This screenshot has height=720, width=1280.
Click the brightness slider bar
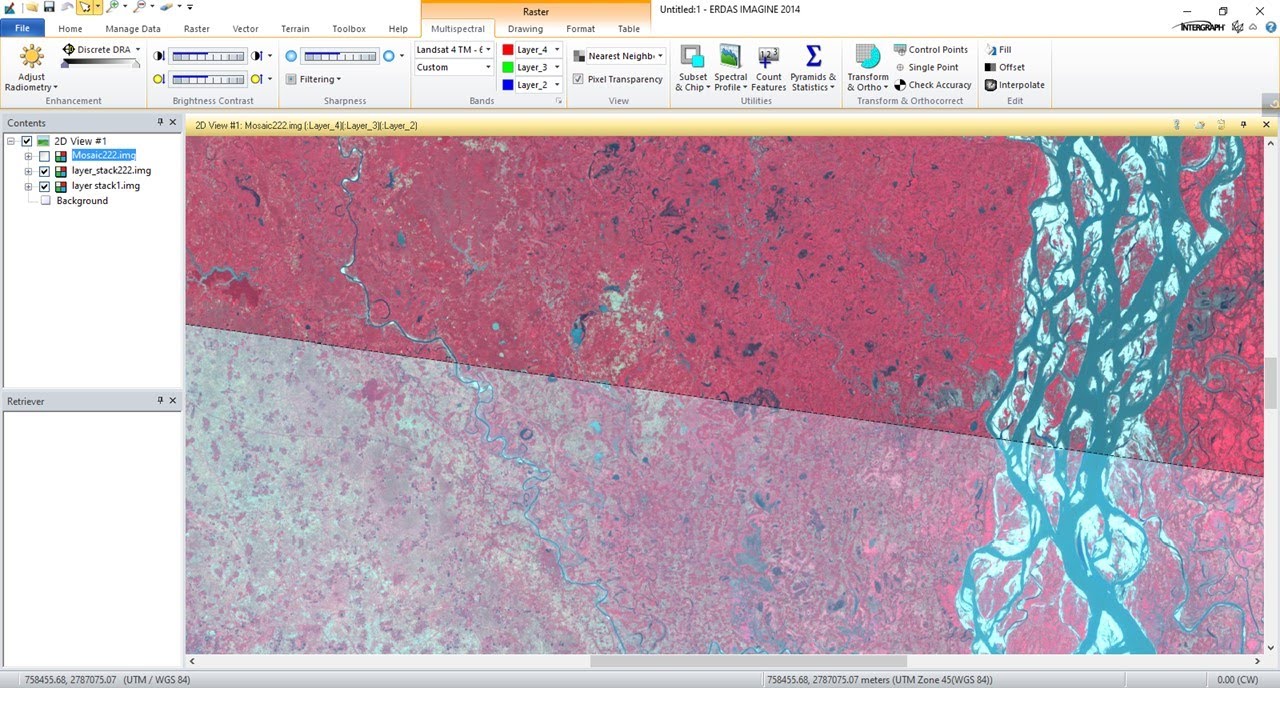pos(208,56)
